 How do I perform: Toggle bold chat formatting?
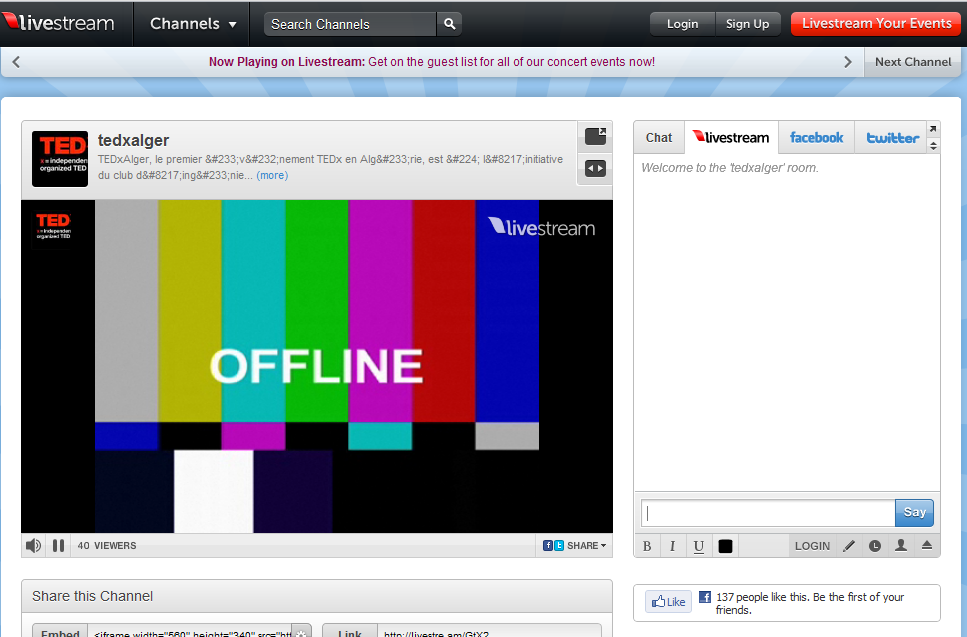tap(647, 546)
